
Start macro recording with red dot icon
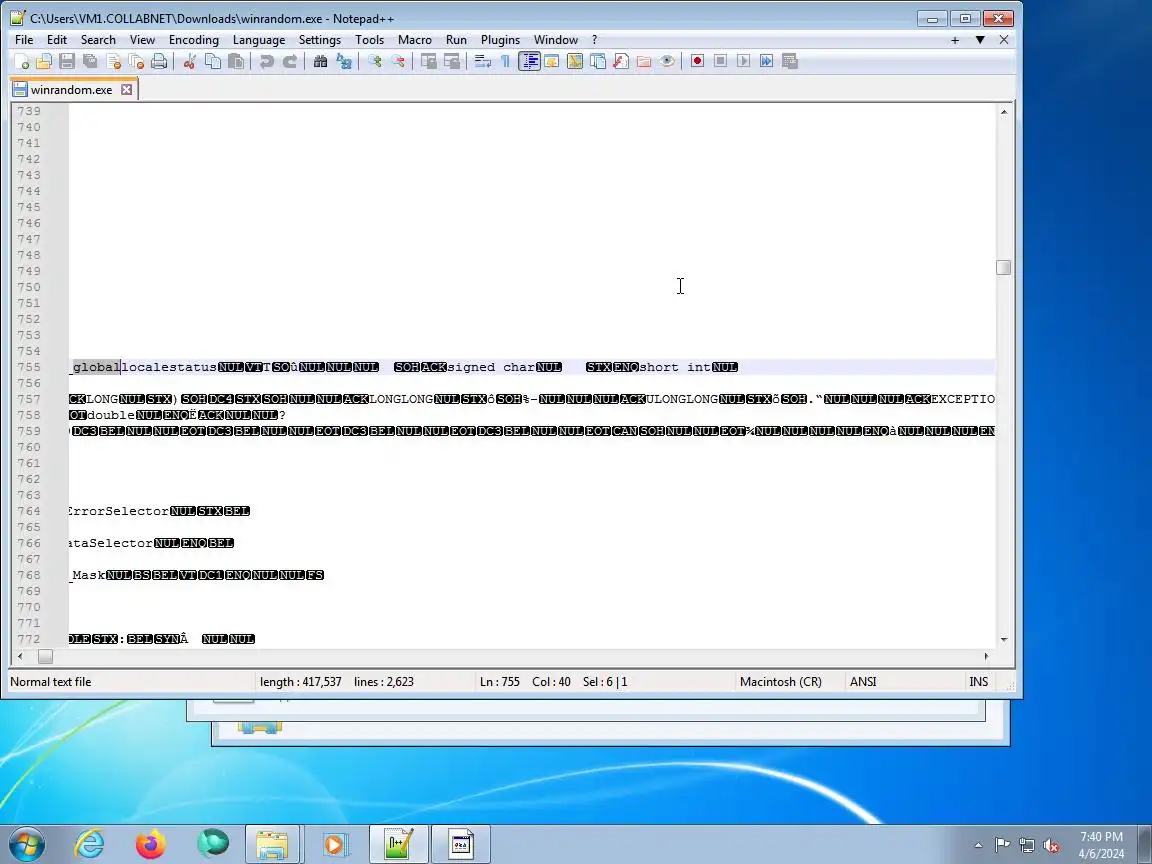click(697, 61)
